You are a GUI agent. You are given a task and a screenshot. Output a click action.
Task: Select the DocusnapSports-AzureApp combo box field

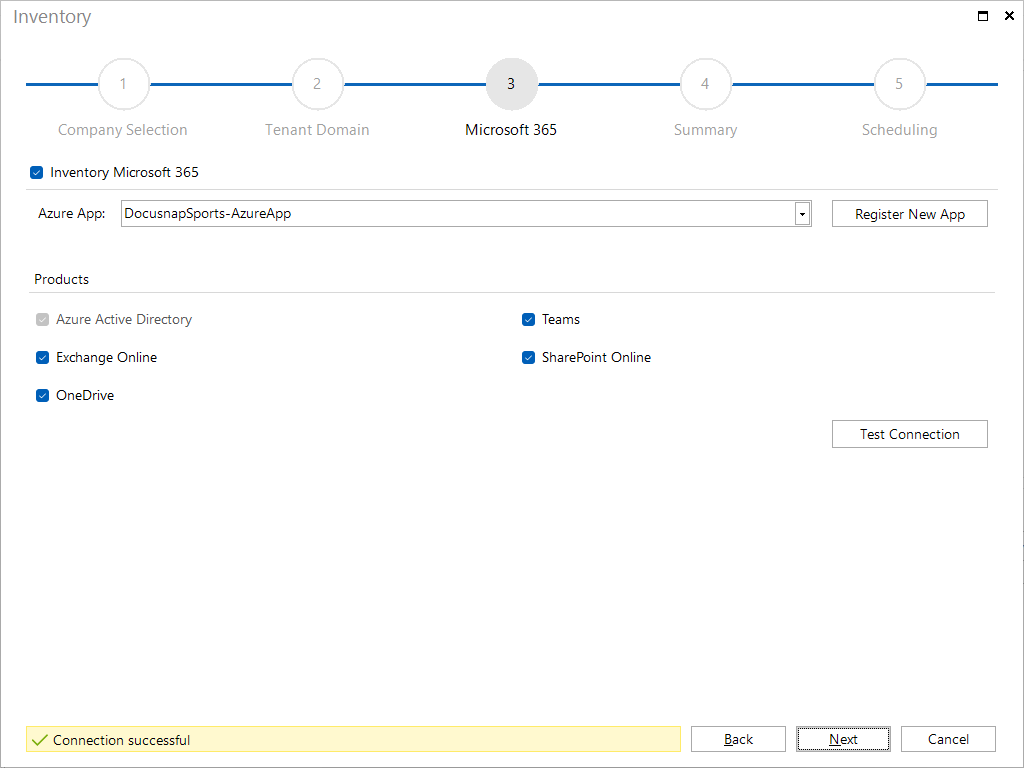(466, 214)
